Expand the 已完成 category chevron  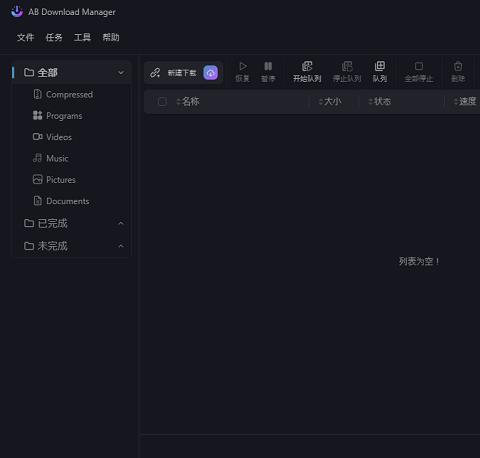[121, 223]
